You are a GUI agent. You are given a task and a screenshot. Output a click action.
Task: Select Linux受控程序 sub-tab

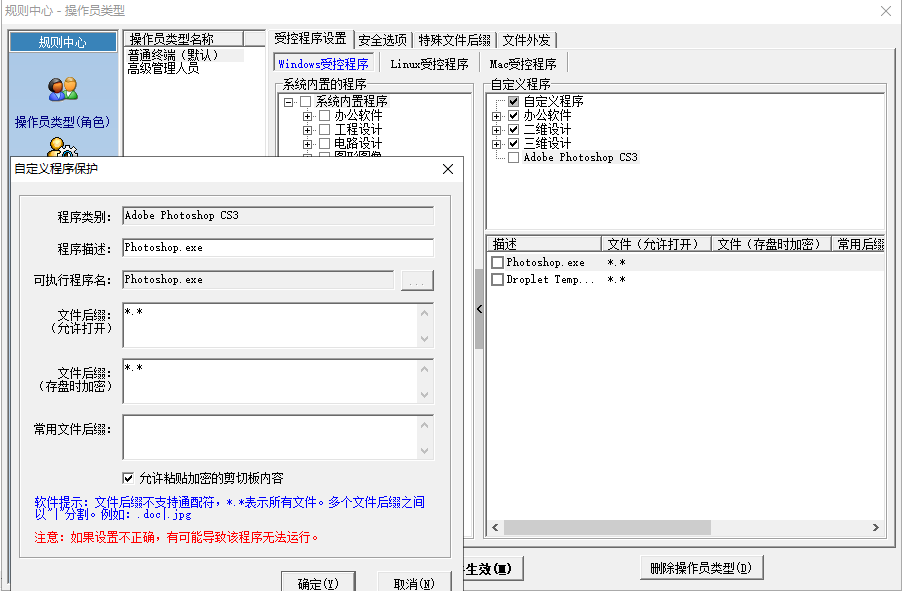point(429,64)
